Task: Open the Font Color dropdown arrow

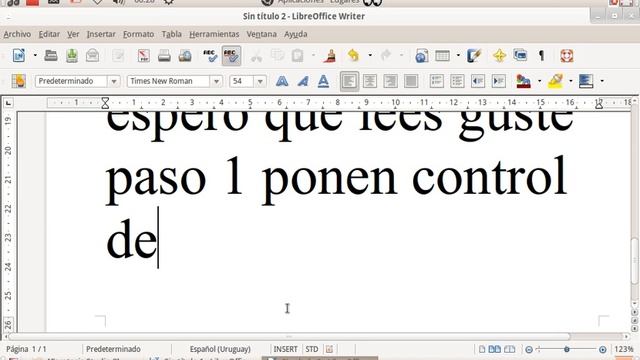Action: (540, 81)
